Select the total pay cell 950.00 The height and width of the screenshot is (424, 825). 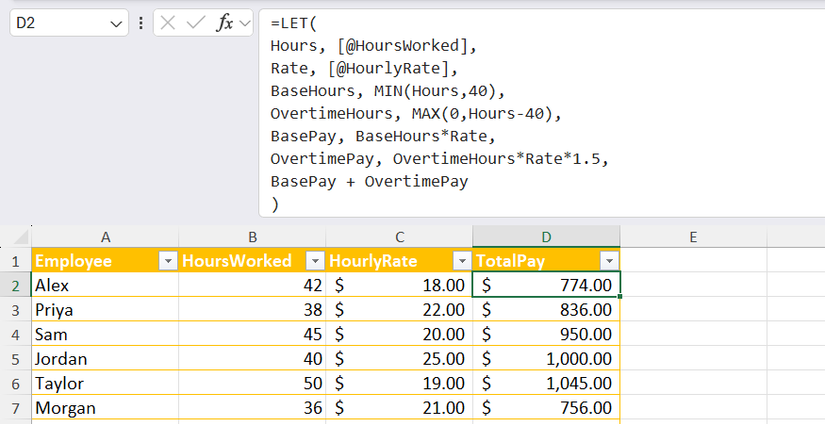(x=546, y=334)
